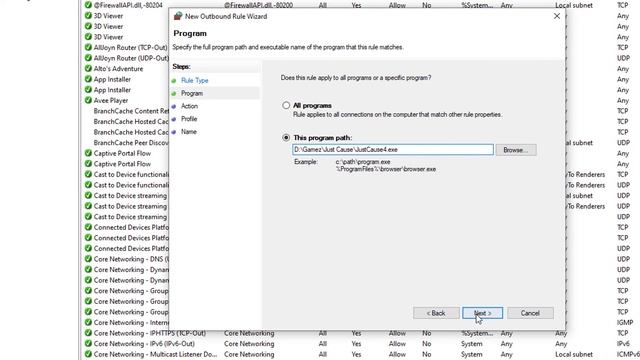Click the enabled-rule icon next to Avee Player

(88, 100)
